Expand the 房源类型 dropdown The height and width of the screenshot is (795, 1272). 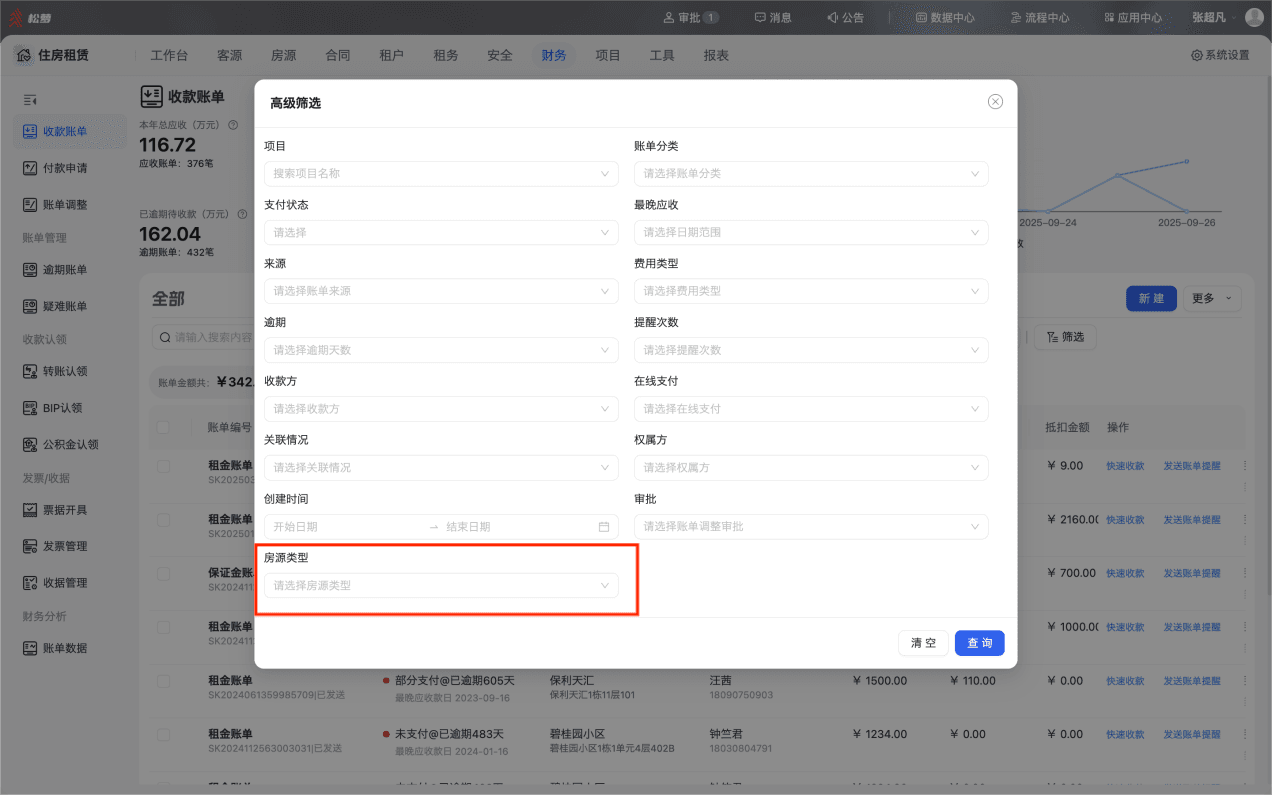[441, 586]
